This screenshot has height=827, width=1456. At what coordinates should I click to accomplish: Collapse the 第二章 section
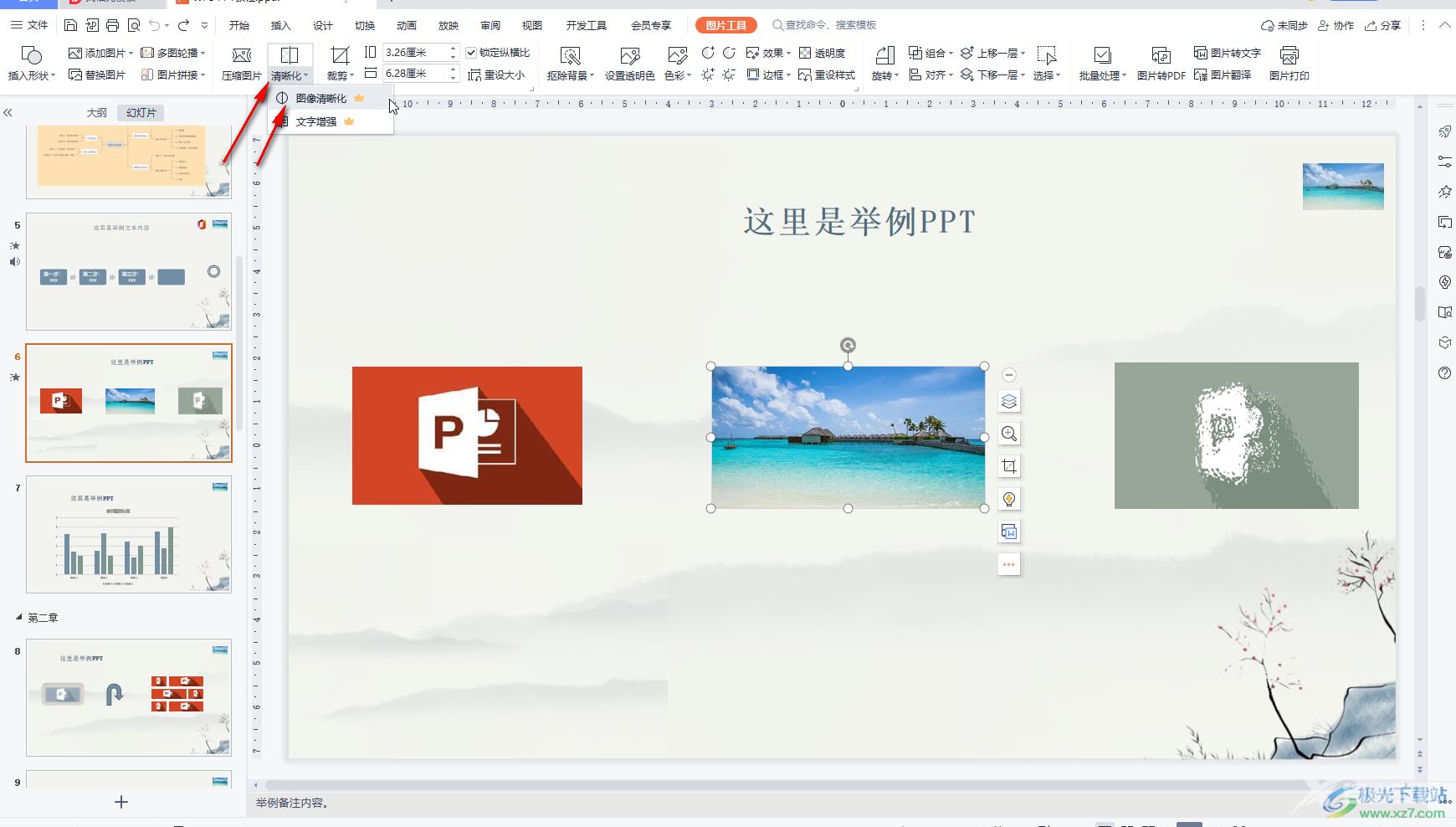pyautogui.click(x=19, y=618)
